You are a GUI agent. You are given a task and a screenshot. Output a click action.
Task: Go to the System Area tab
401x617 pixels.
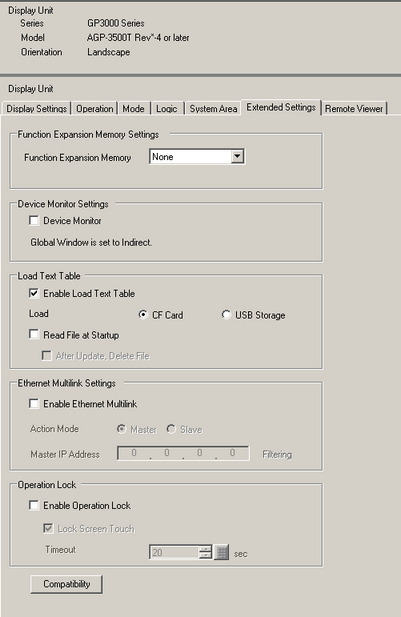[213, 109]
